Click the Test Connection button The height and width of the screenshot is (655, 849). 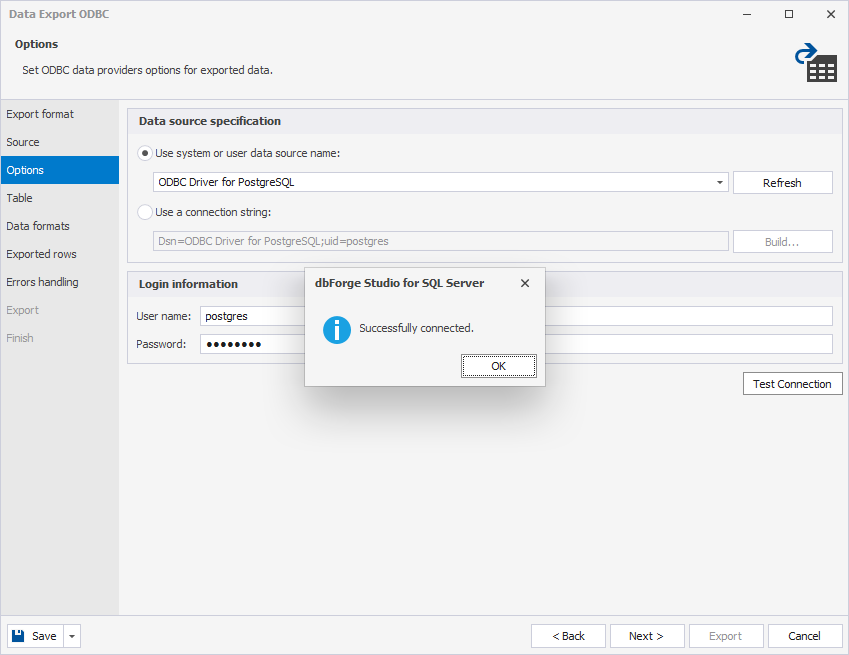pyautogui.click(x=792, y=384)
